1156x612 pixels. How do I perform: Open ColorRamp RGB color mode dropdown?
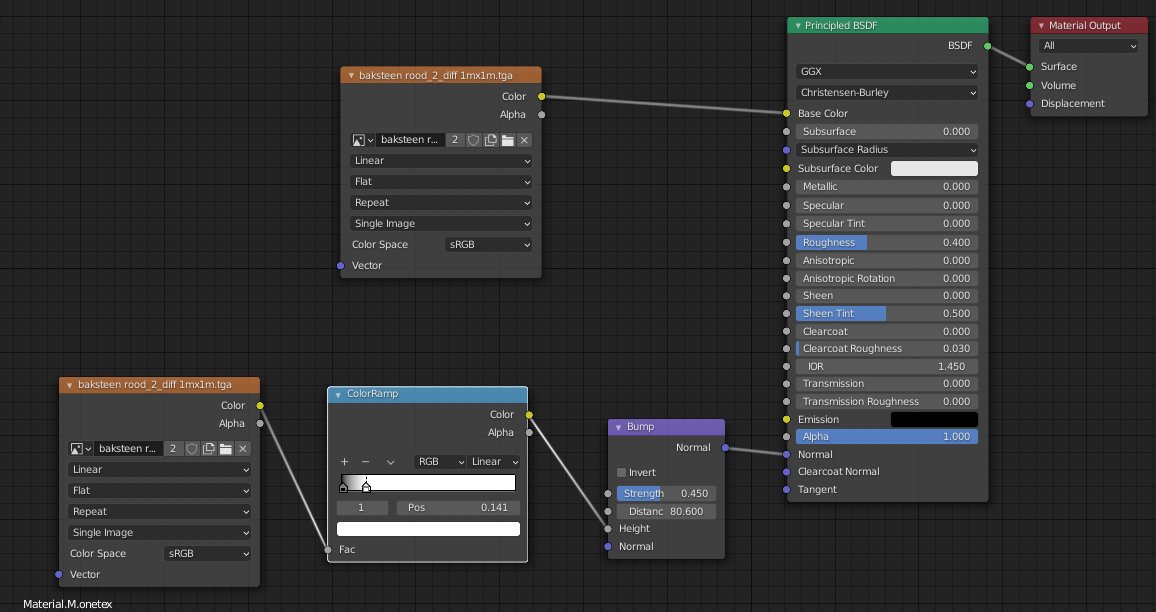tap(440, 462)
